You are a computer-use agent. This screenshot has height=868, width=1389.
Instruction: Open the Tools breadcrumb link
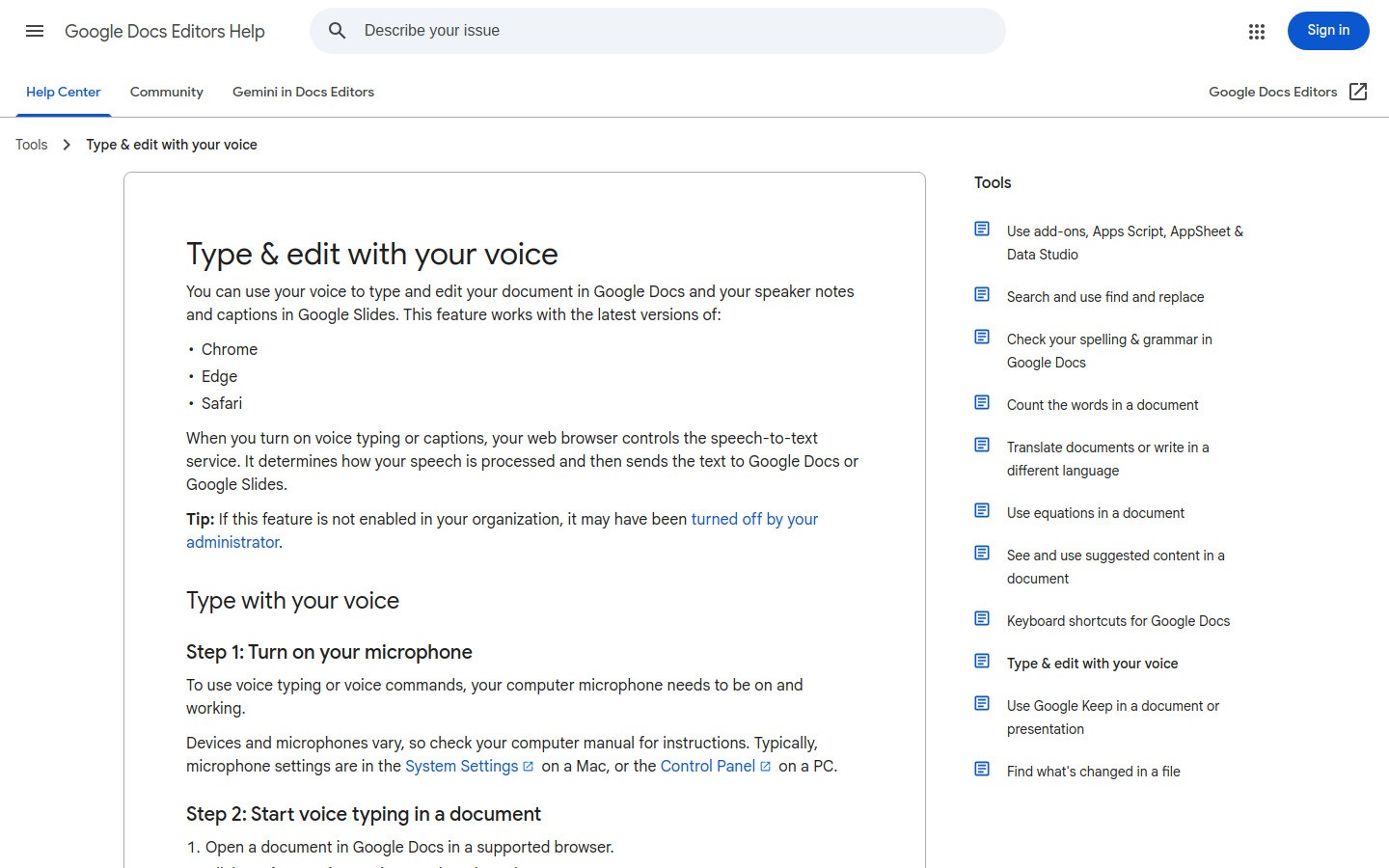[31, 144]
